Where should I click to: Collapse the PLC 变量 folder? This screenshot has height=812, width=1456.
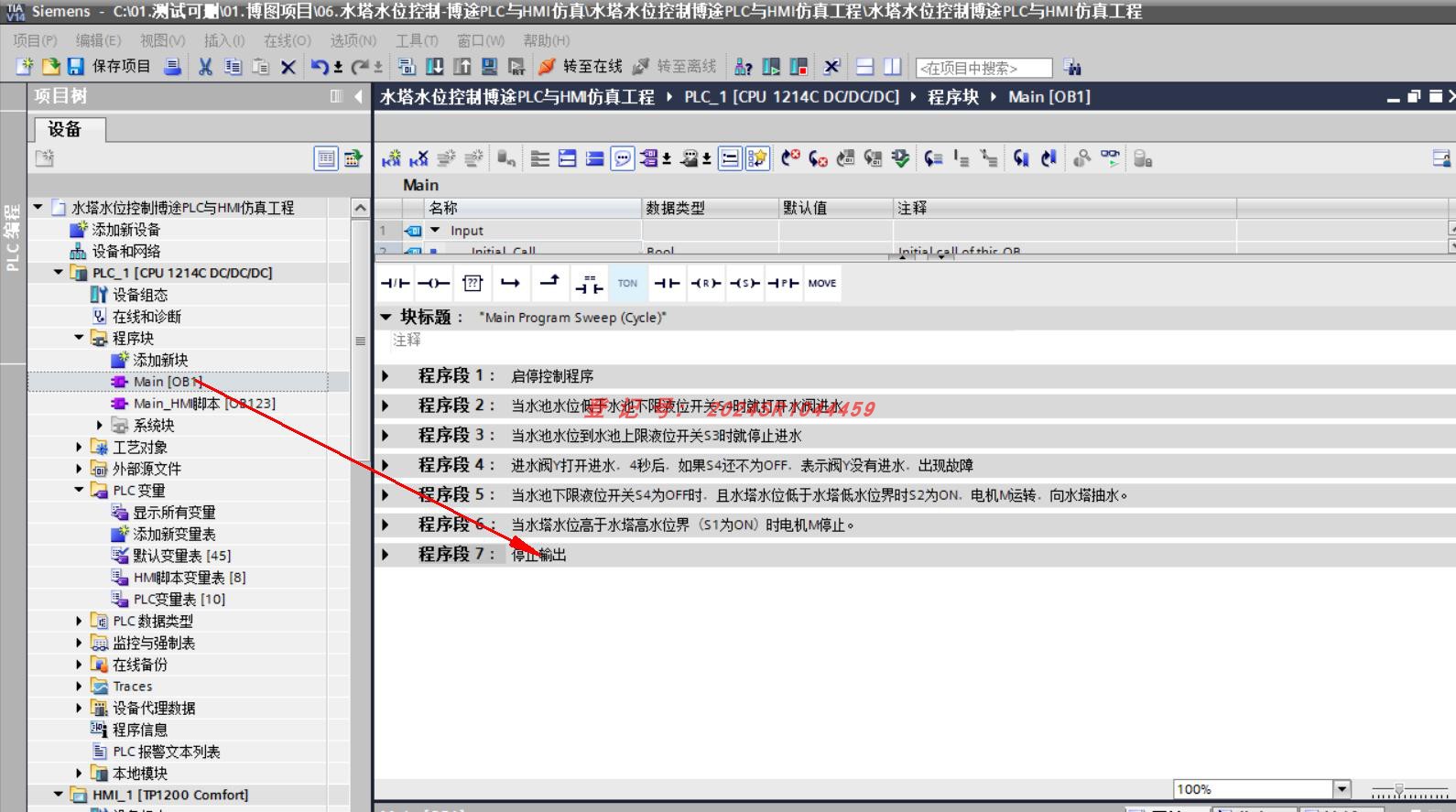click(79, 490)
